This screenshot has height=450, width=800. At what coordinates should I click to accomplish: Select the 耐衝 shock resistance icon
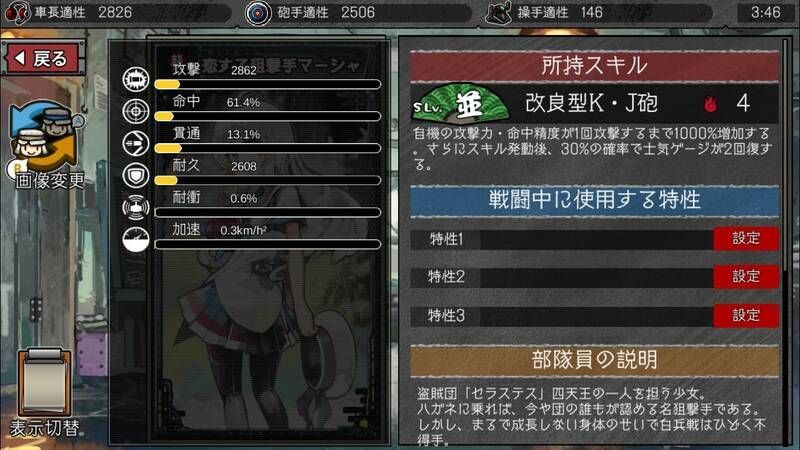[x=136, y=207]
